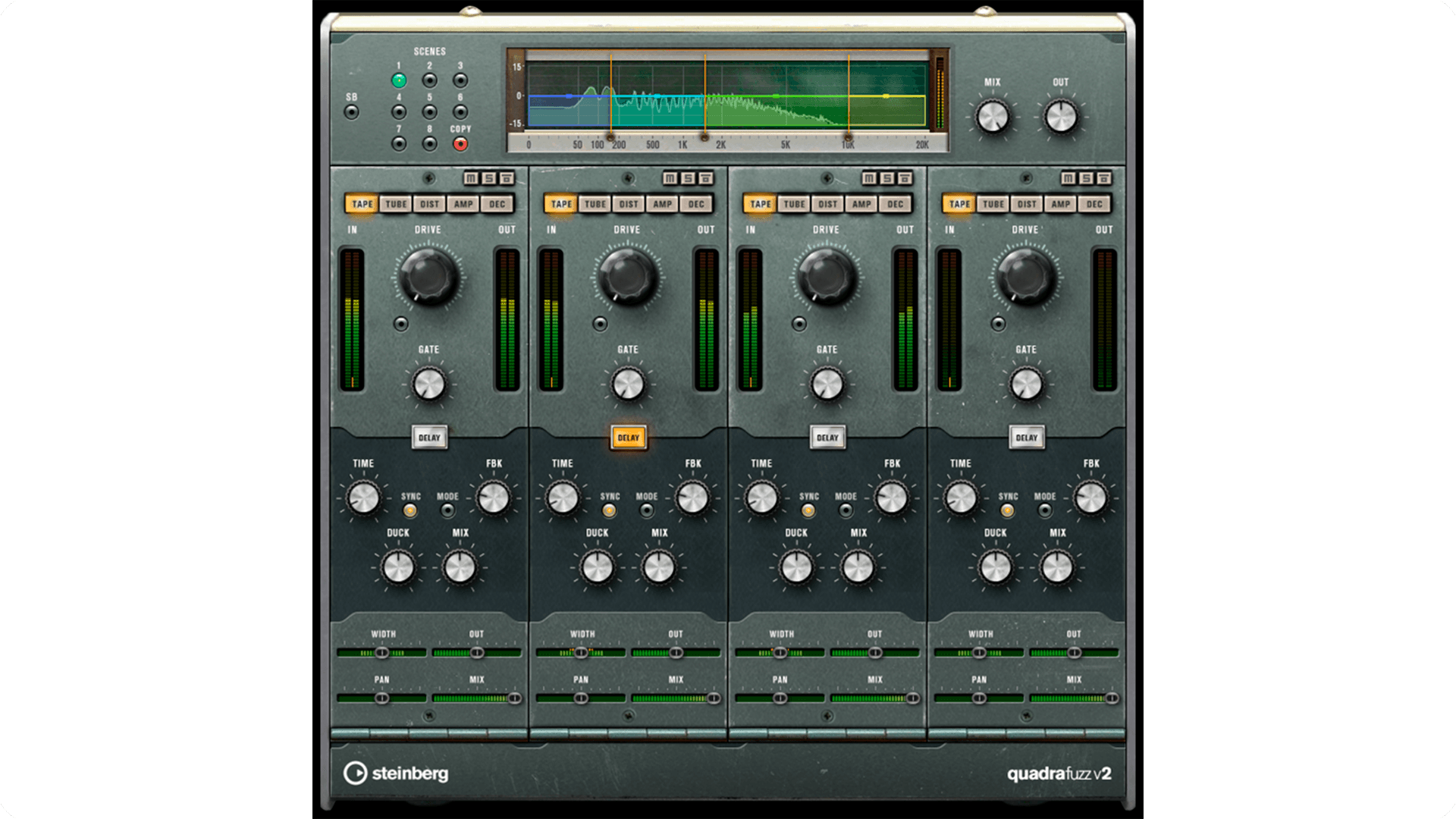Click the global Out knob at top right
Viewport: 1456px width, 819px height.
[x=1060, y=117]
